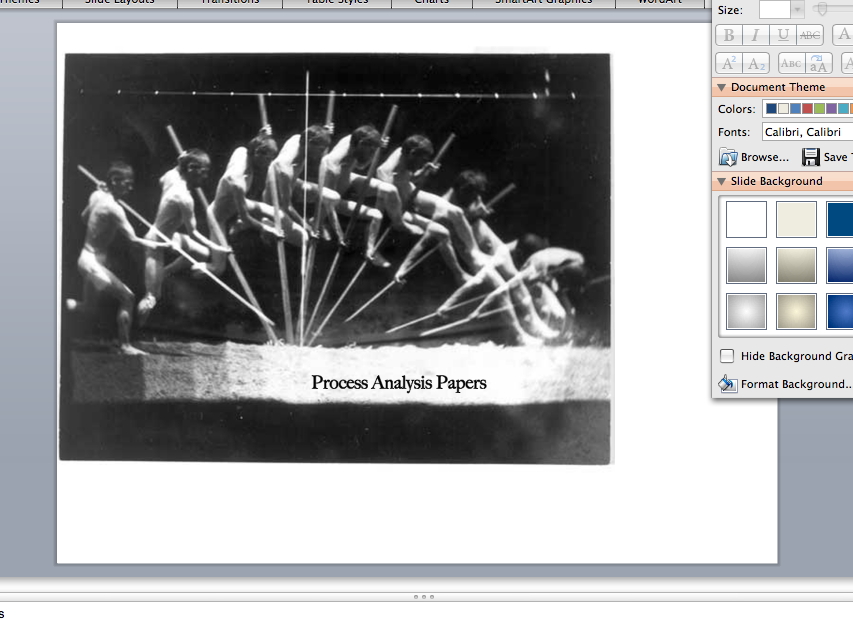
Task: Apply subscript formatting
Action: 756,63
